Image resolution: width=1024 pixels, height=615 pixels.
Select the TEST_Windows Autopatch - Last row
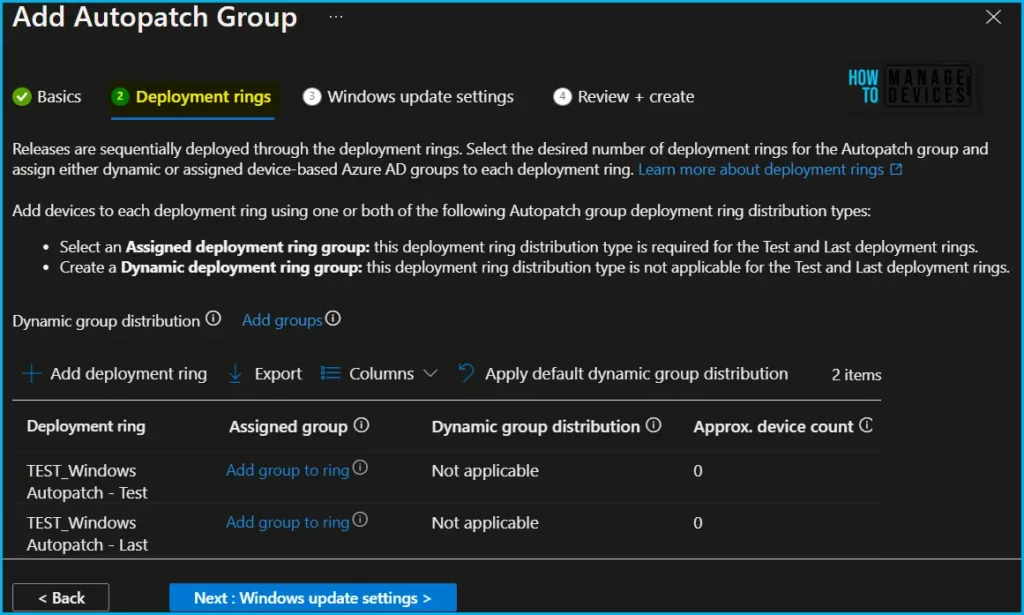pos(447,531)
